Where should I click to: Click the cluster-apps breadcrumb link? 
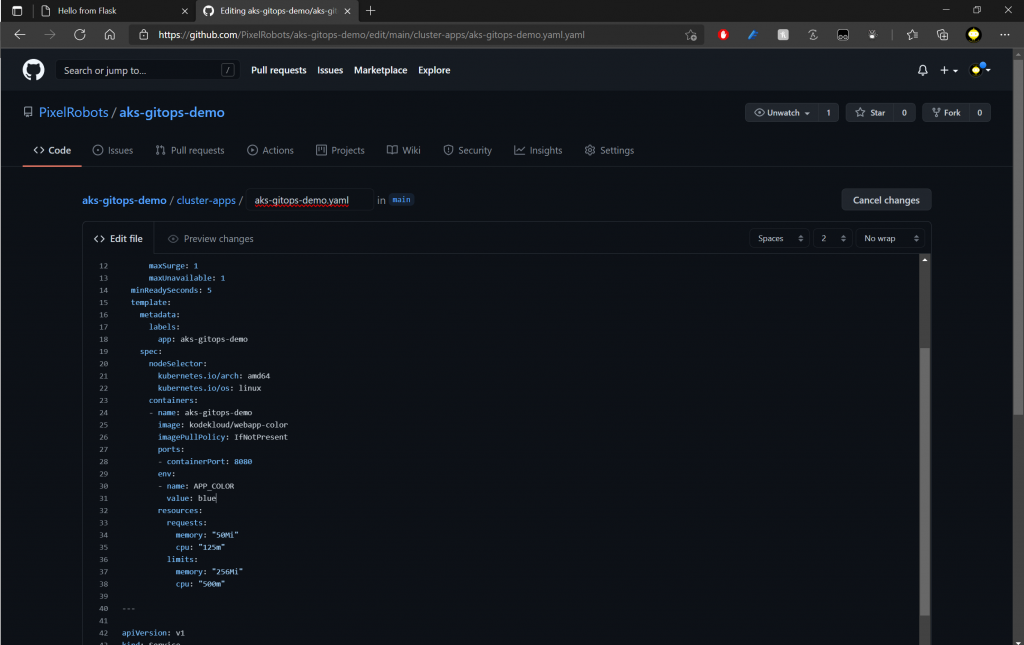coord(206,200)
